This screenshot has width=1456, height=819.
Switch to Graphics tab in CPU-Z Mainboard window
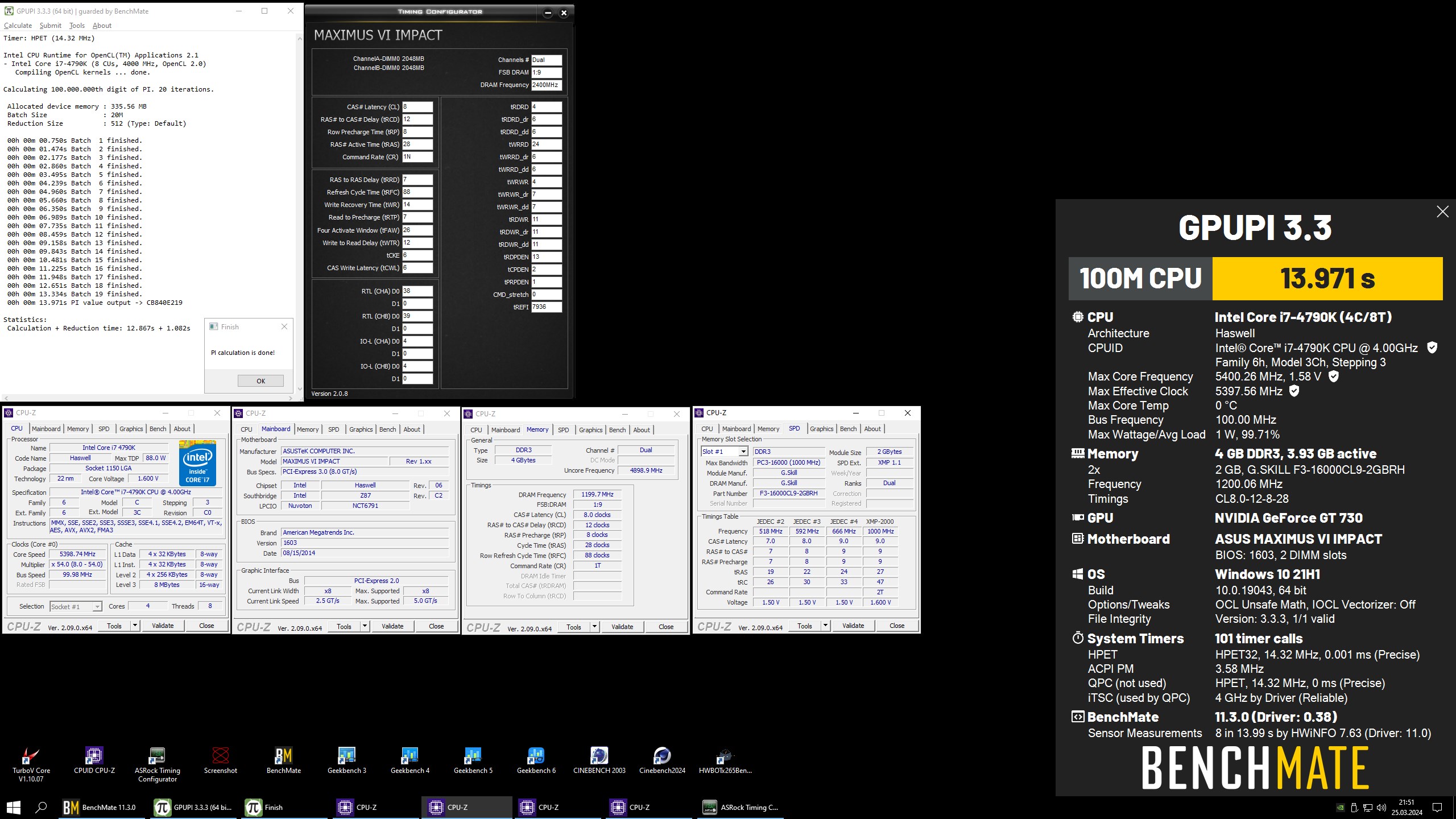click(361, 429)
